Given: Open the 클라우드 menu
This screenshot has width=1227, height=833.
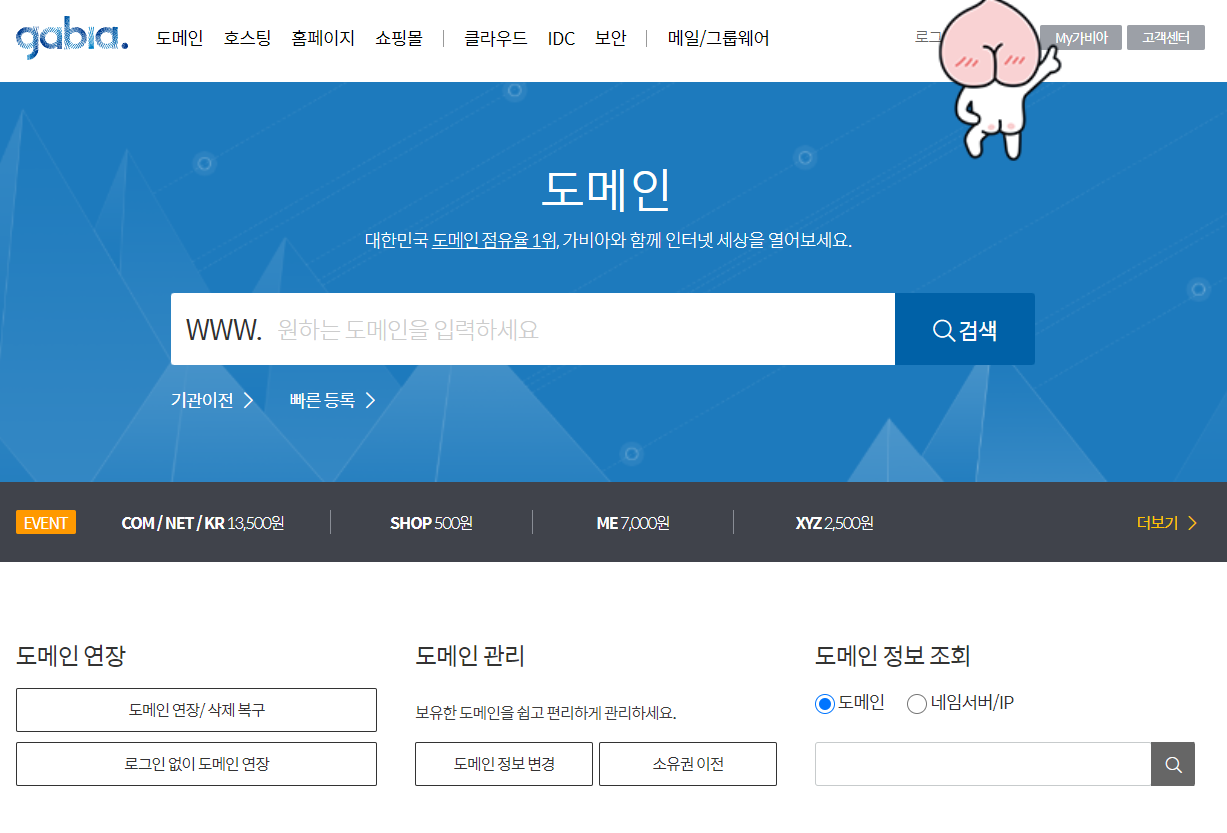Looking at the screenshot, I should pyautogui.click(x=496, y=39).
